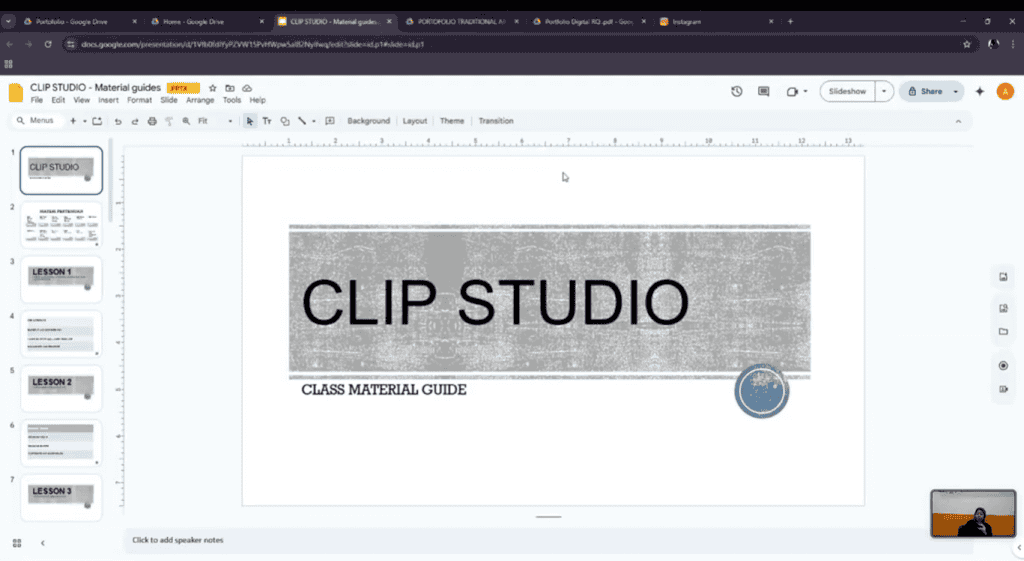Bookmark this page with the star icon
1024x561 pixels.
(967, 44)
